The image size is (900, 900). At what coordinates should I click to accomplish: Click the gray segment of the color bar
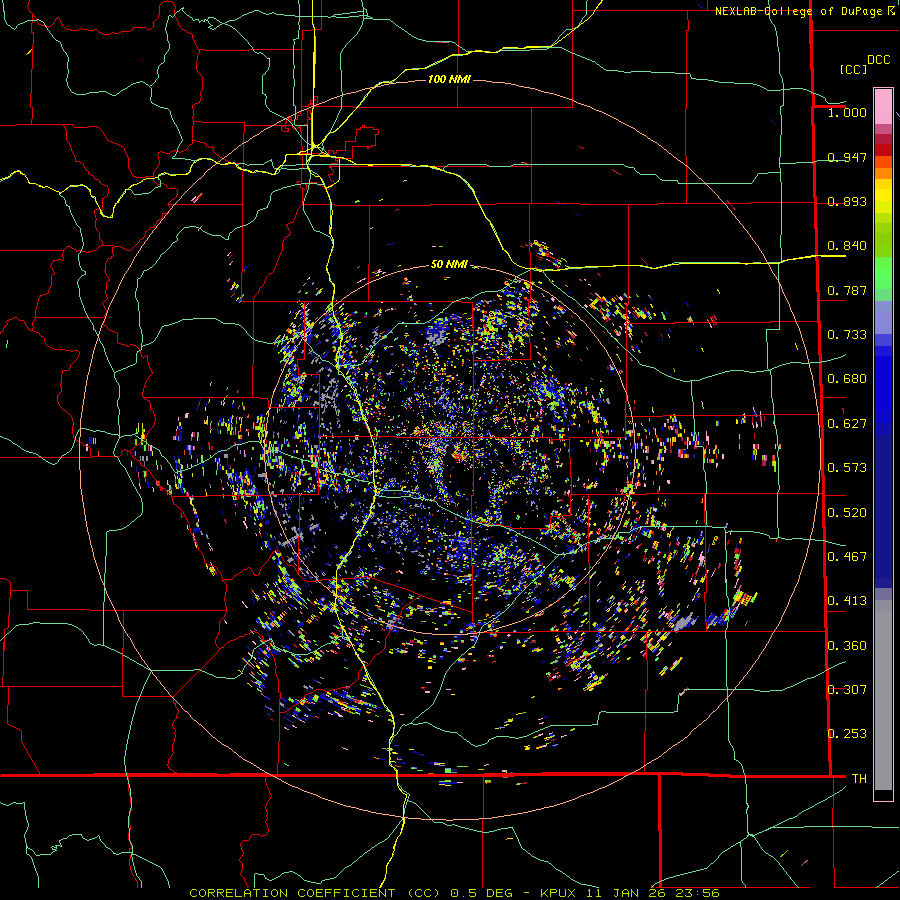883,695
